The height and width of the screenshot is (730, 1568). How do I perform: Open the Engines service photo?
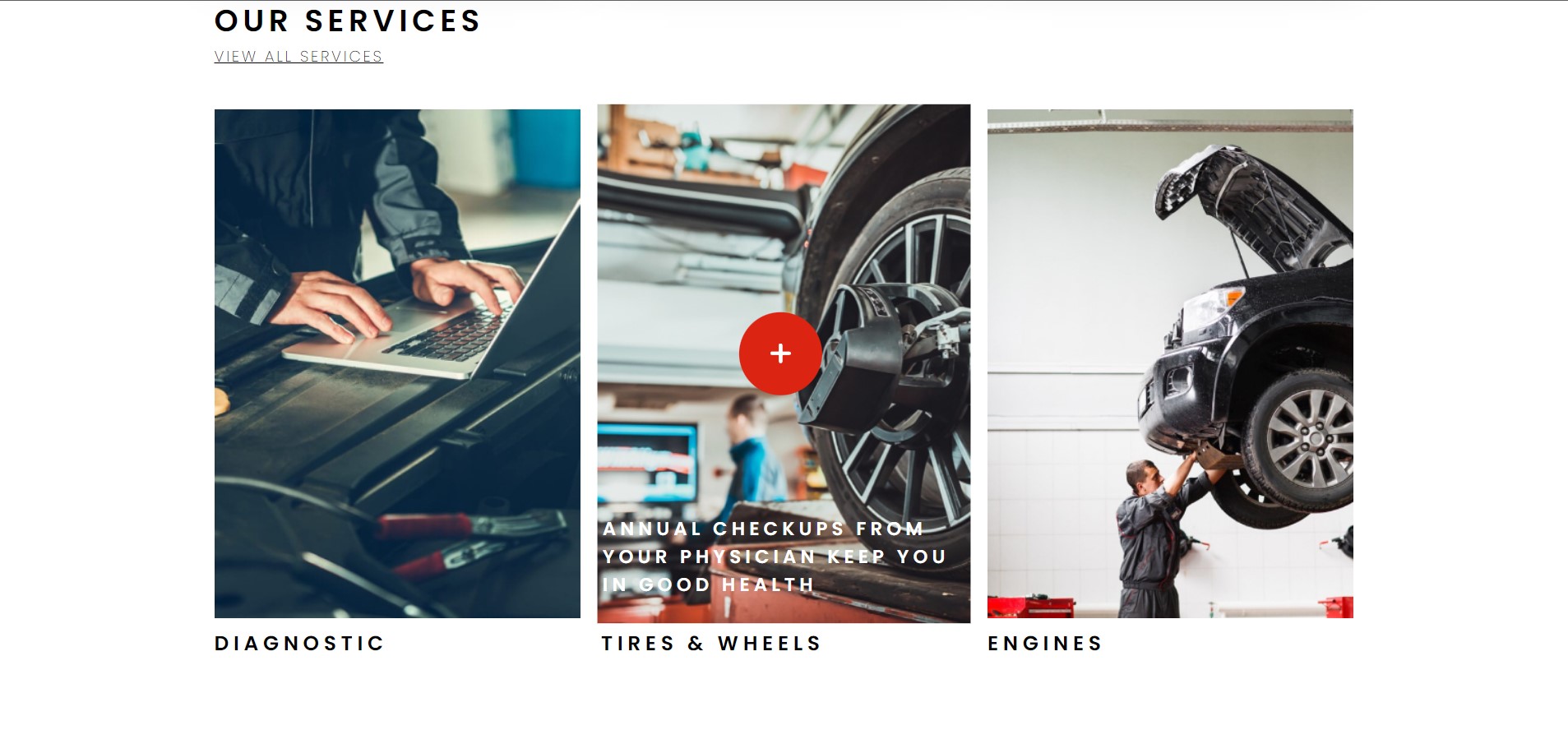(1170, 363)
